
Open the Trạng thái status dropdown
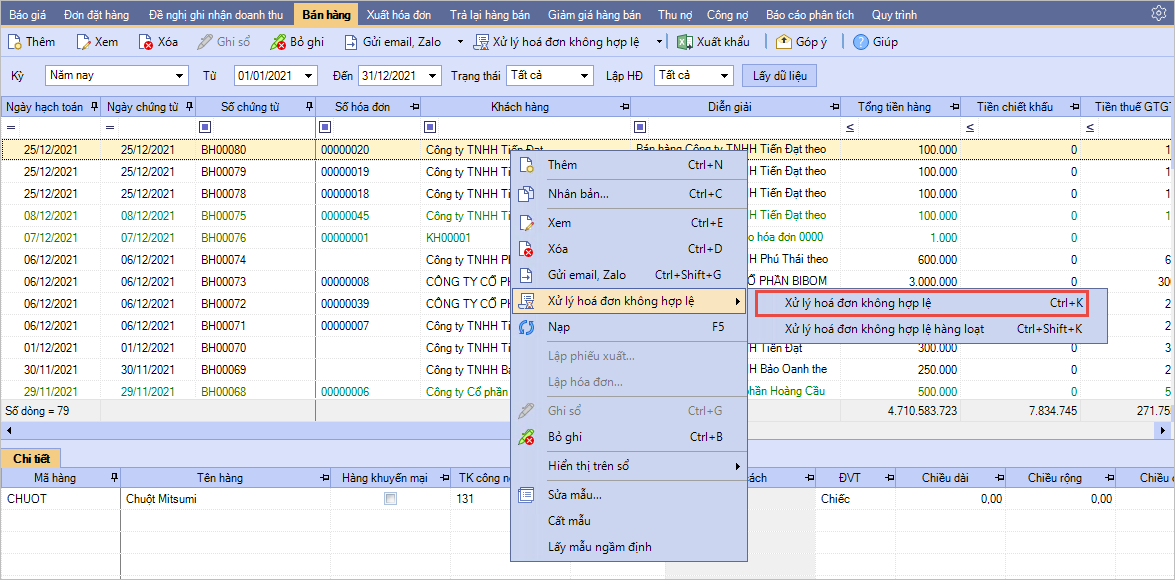(x=584, y=76)
